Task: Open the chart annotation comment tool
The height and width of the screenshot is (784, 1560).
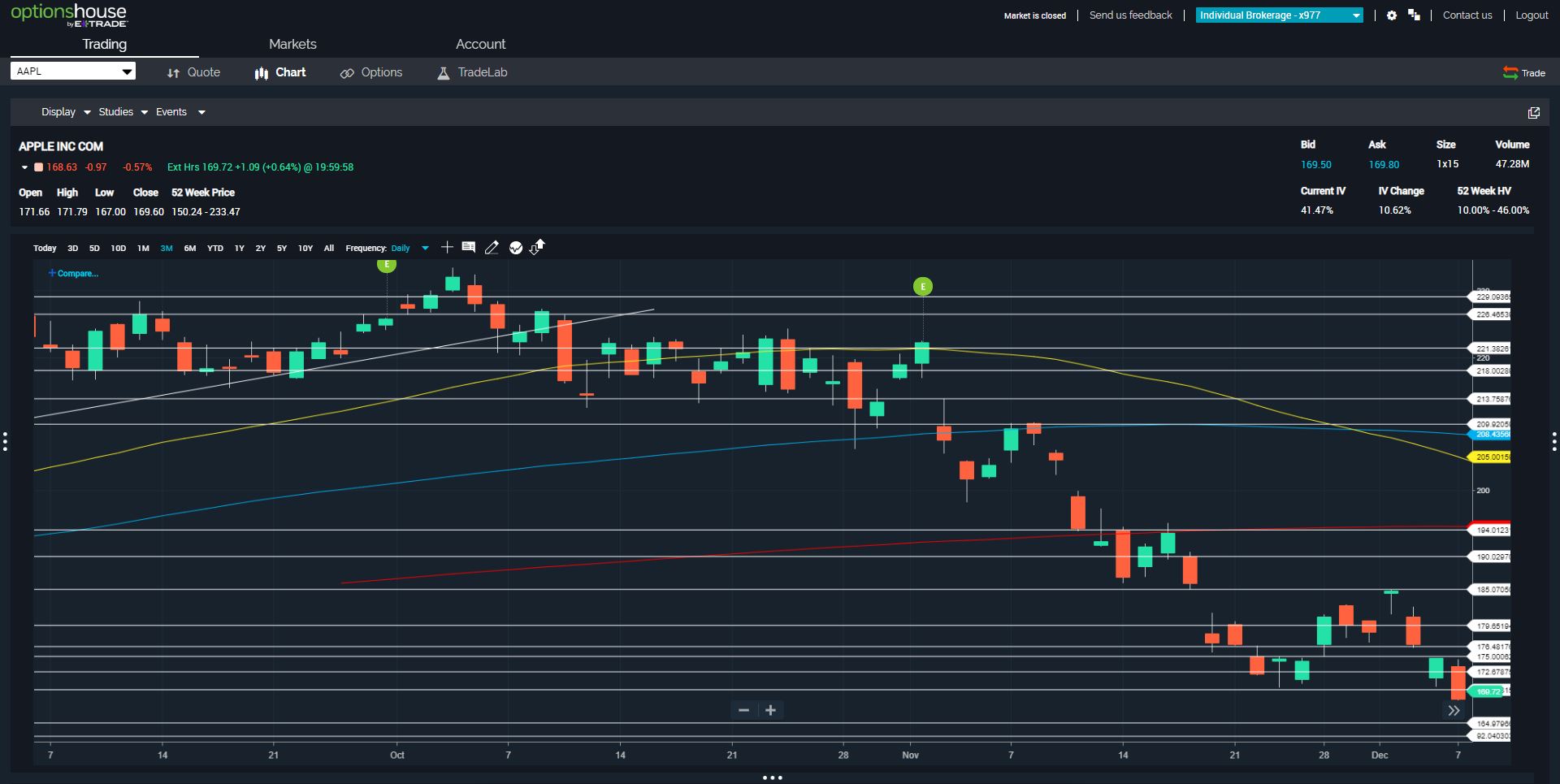Action: 469,247
